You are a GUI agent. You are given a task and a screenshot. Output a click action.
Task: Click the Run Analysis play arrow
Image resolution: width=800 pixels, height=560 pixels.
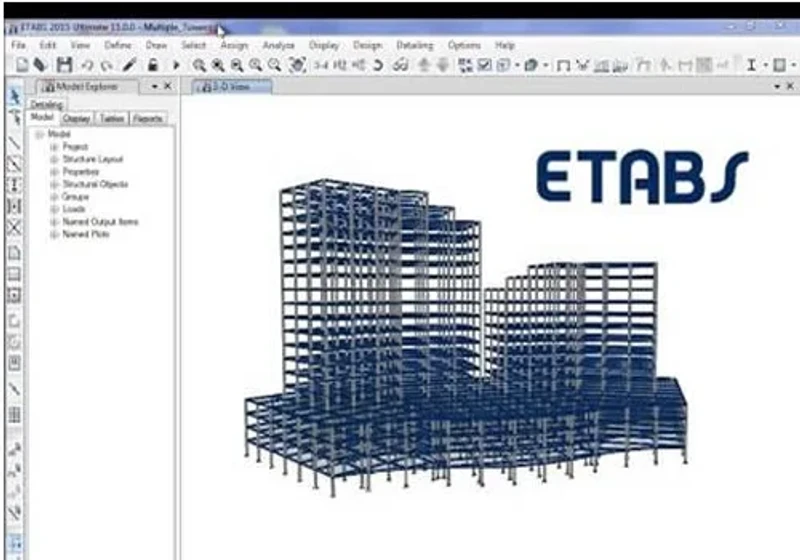pos(177,65)
